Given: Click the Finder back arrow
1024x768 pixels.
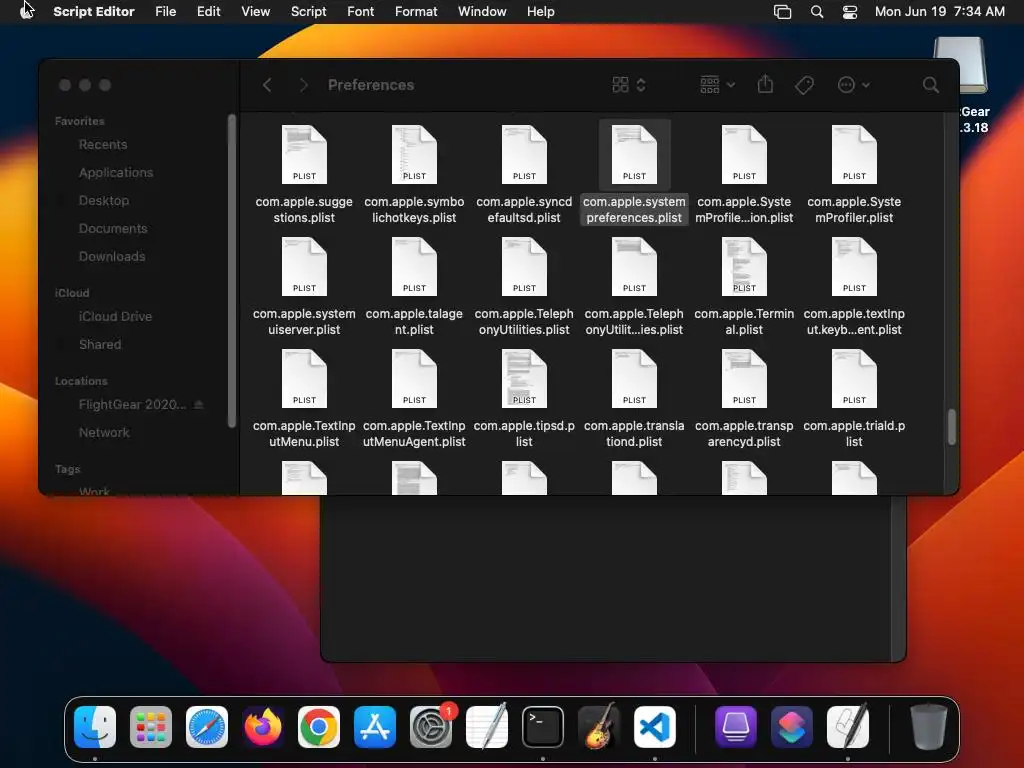Looking at the screenshot, I should [267, 85].
